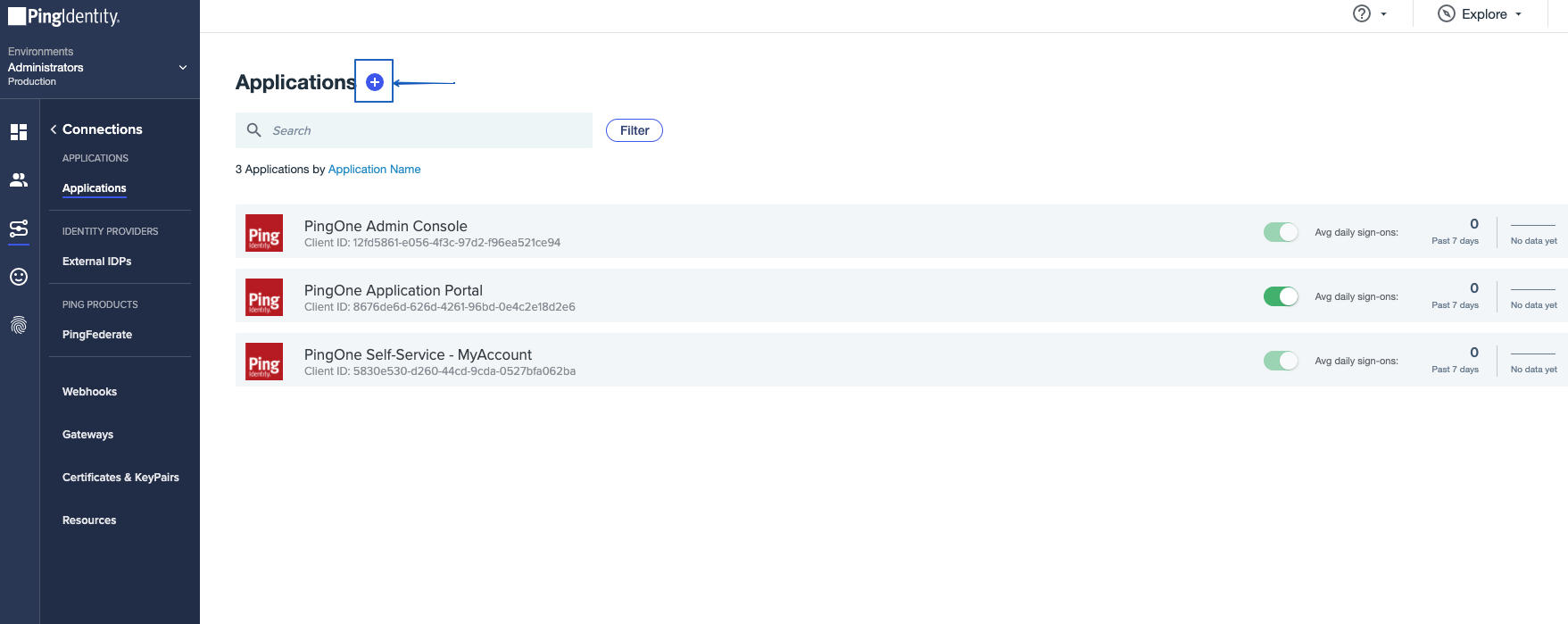Toggle the PingOne Admin Console switch

point(1281,232)
